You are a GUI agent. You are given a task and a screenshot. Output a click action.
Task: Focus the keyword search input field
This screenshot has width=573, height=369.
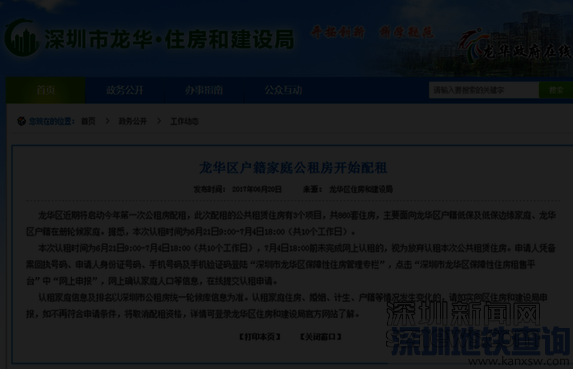pyautogui.click(x=483, y=90)
